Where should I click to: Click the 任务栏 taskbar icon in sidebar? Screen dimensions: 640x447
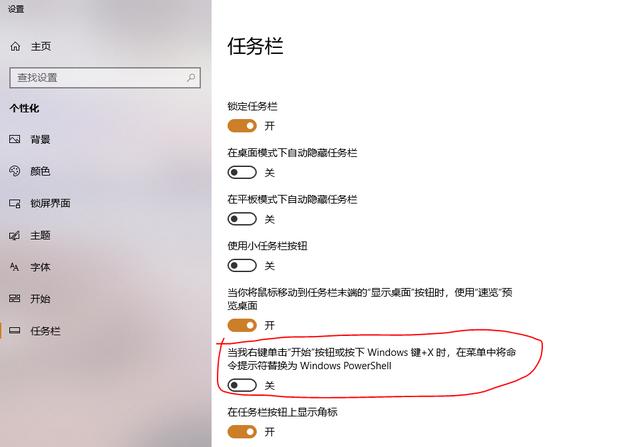15,331
